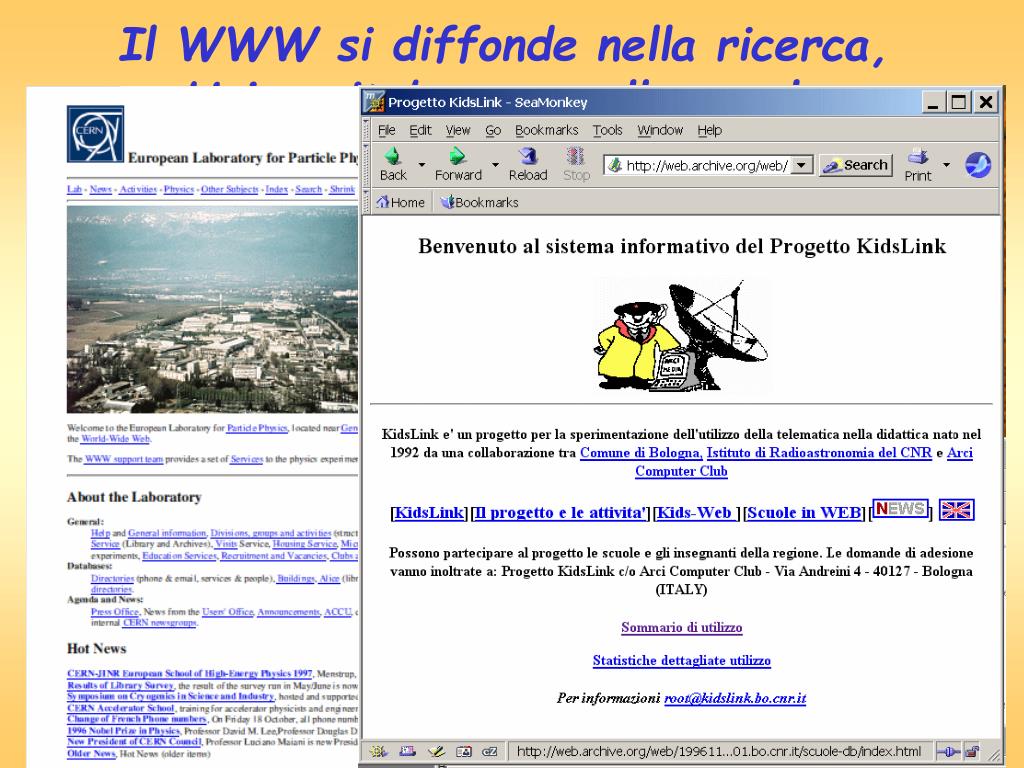Open the View menu
The image size is (1024, 768).
coord(458,130)
